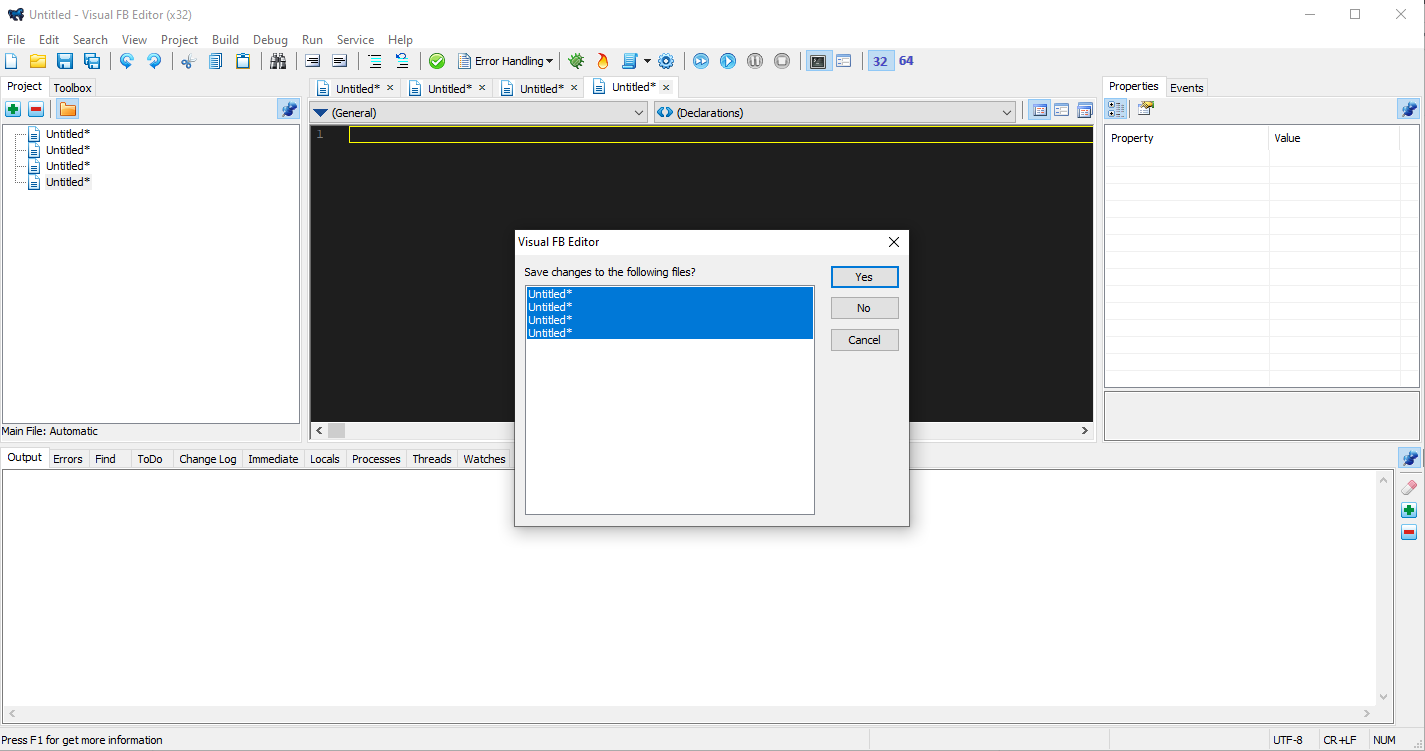Open the (General) dropdown

pyautogui.click(x=478, y=112)
